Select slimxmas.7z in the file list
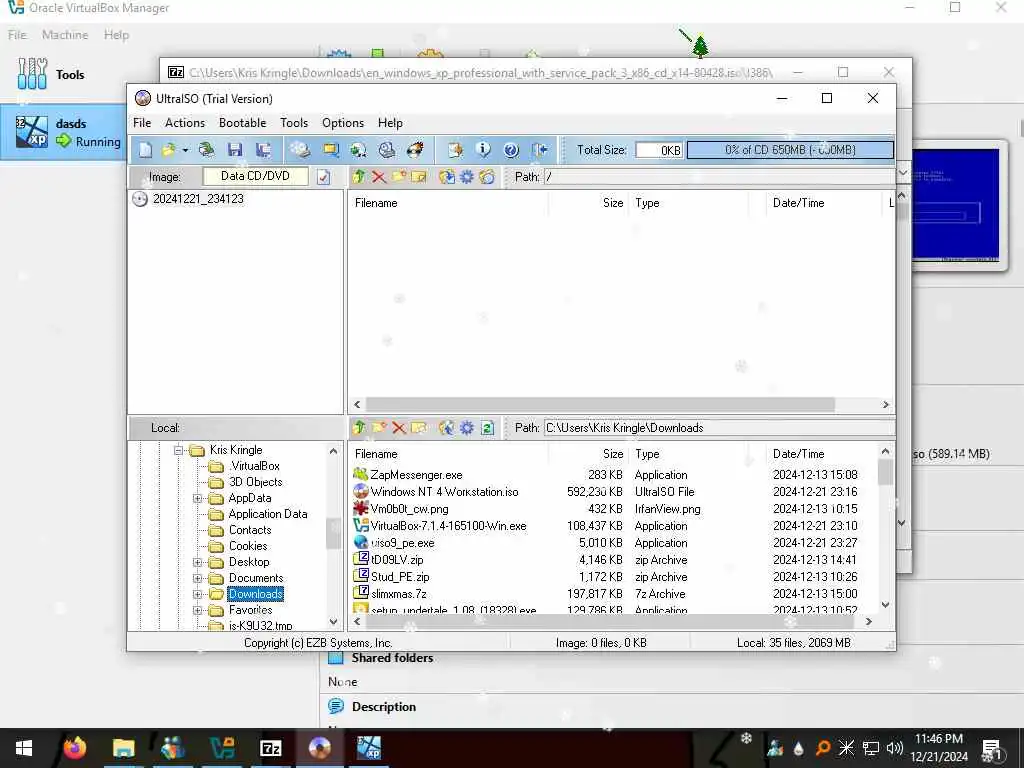The image size is (1024, 768). pos(398,594)
